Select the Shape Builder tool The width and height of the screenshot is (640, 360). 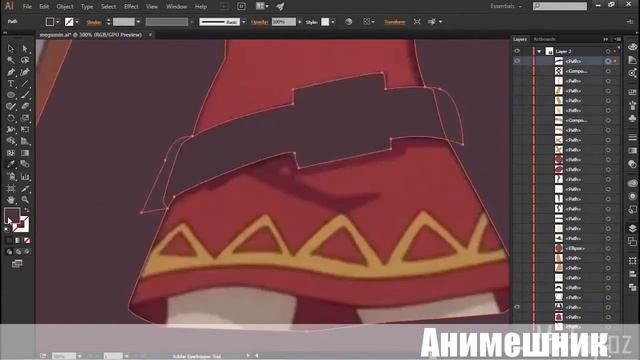pyautogui.click(x=11, y=141)
